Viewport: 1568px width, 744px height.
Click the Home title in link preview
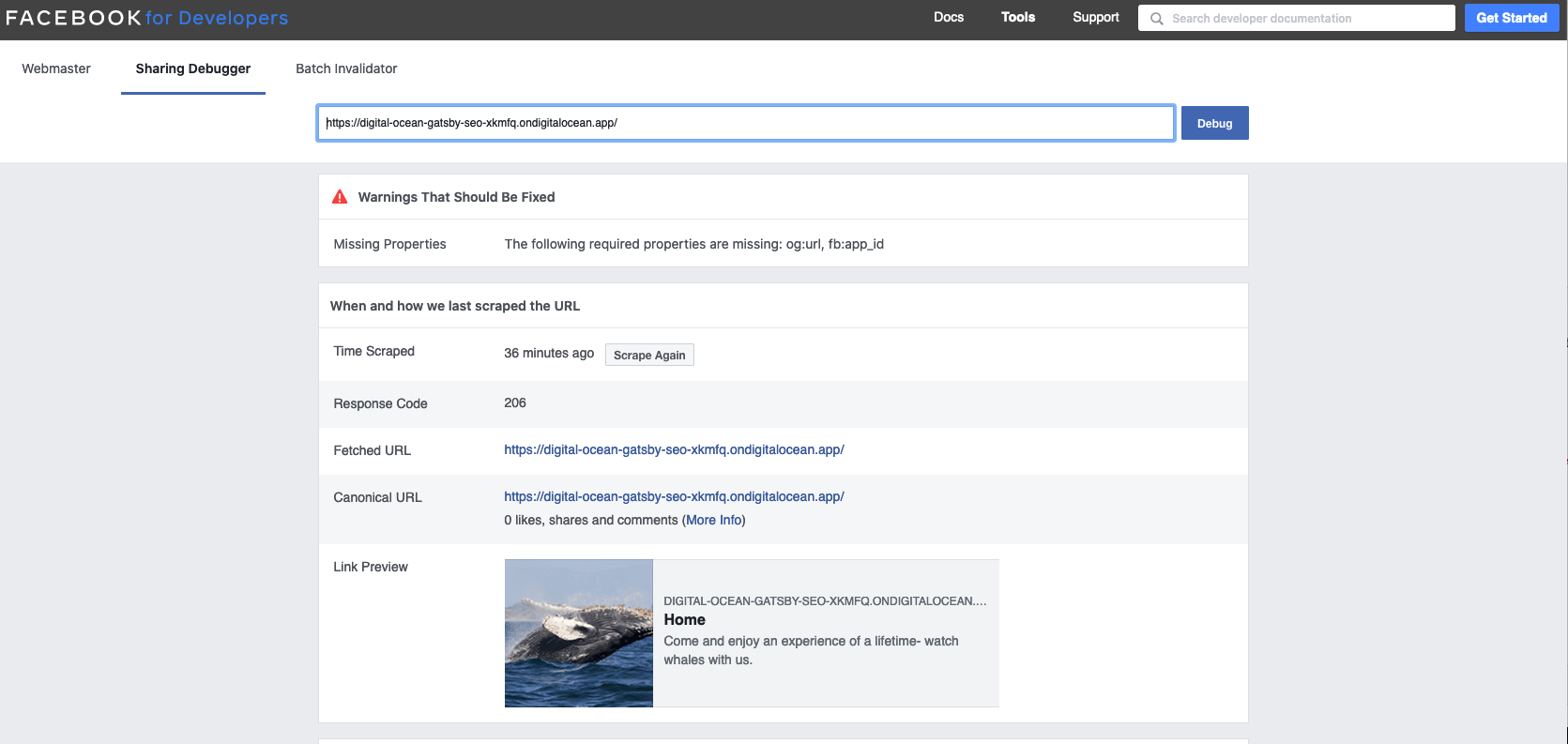(x=684, y=619)
